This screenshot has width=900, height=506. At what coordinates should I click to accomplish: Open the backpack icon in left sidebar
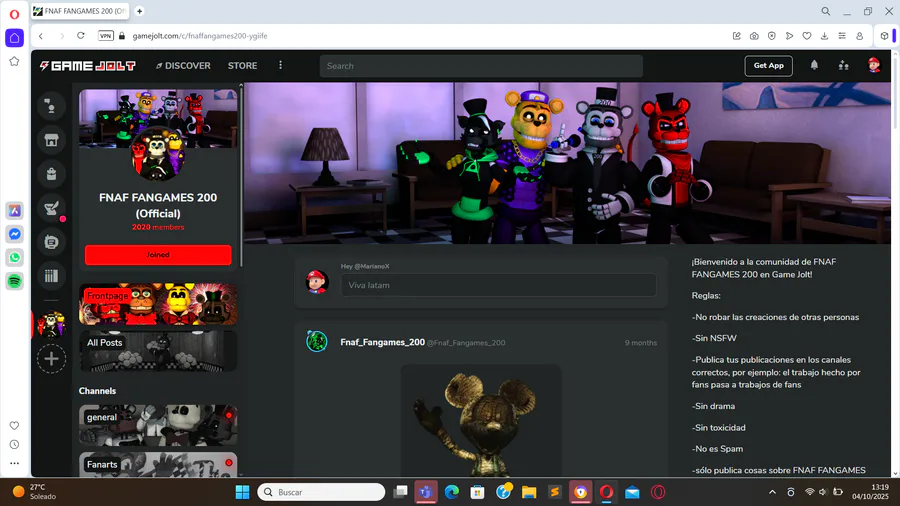pos(51,174)
